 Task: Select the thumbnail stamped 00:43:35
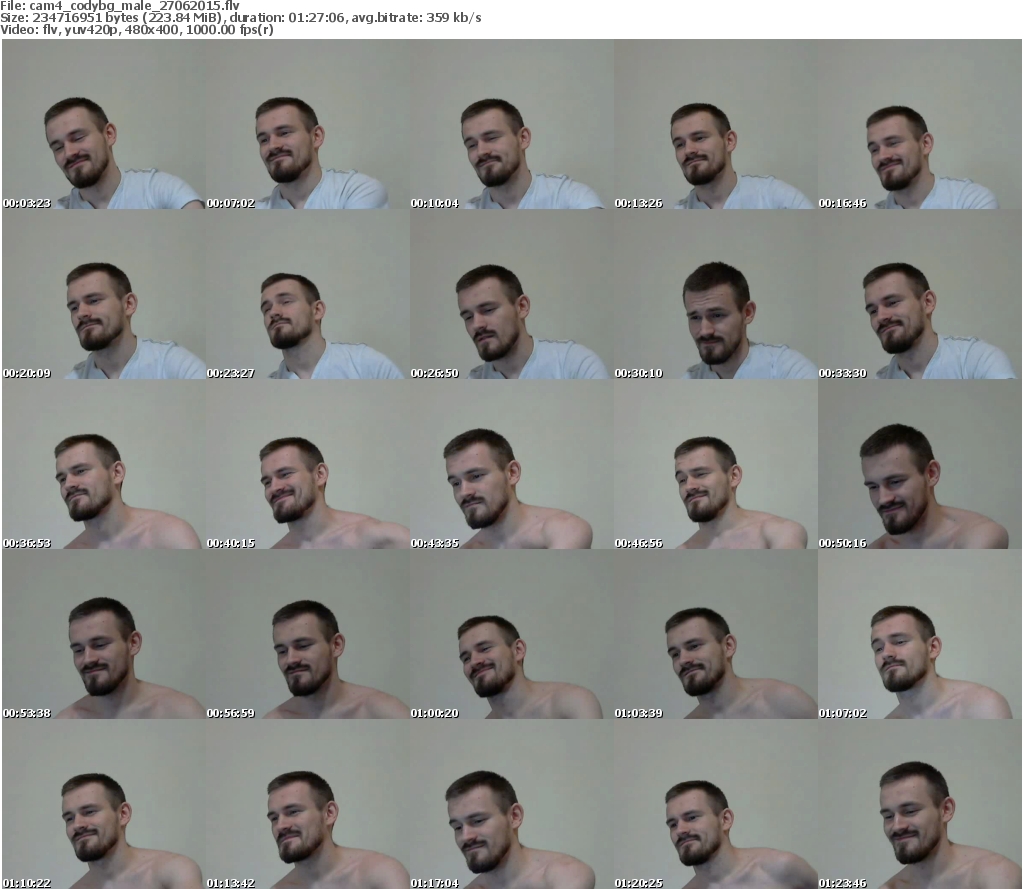512,464
